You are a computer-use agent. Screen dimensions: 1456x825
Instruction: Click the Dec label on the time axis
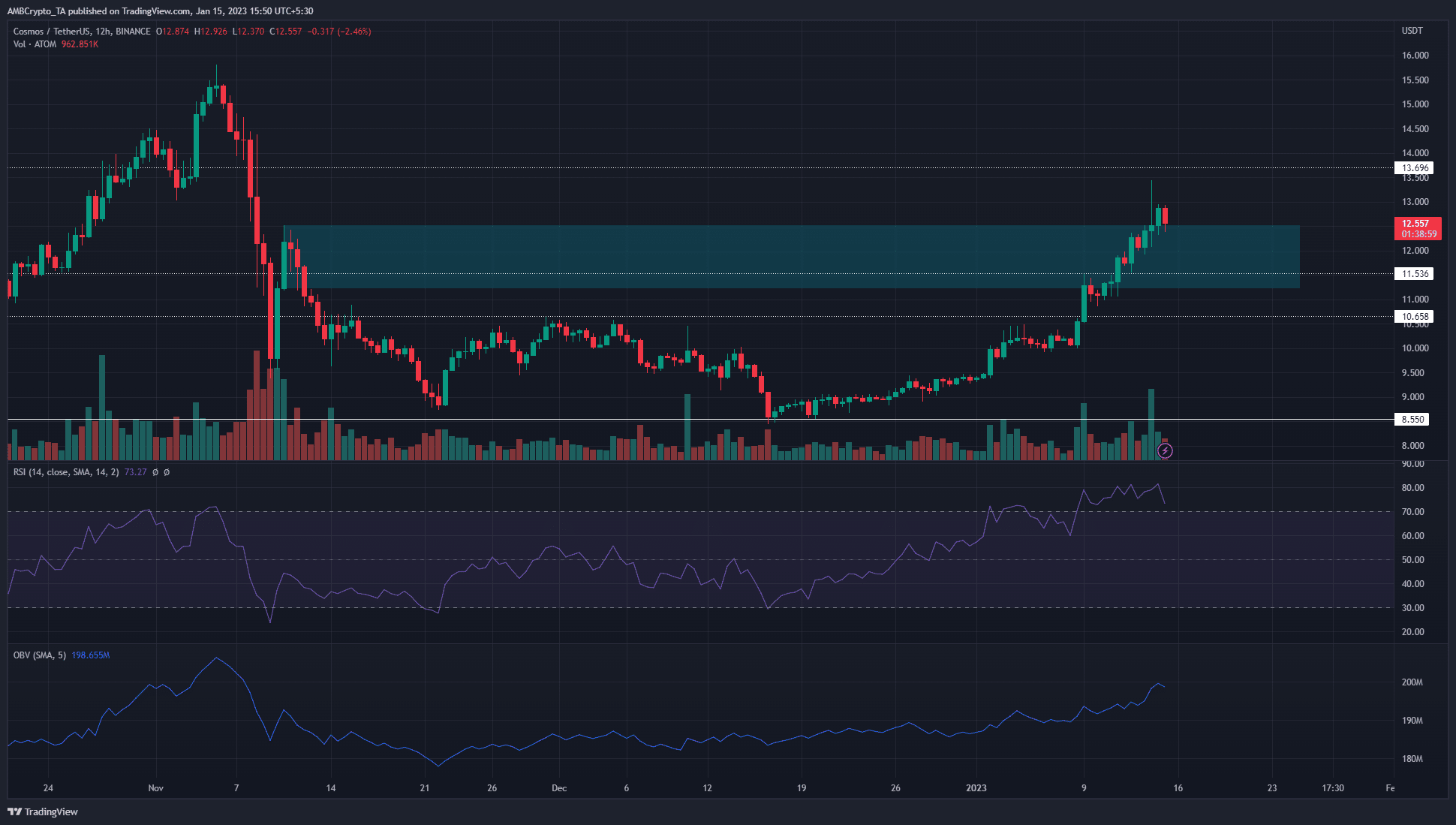coord(559,788)
